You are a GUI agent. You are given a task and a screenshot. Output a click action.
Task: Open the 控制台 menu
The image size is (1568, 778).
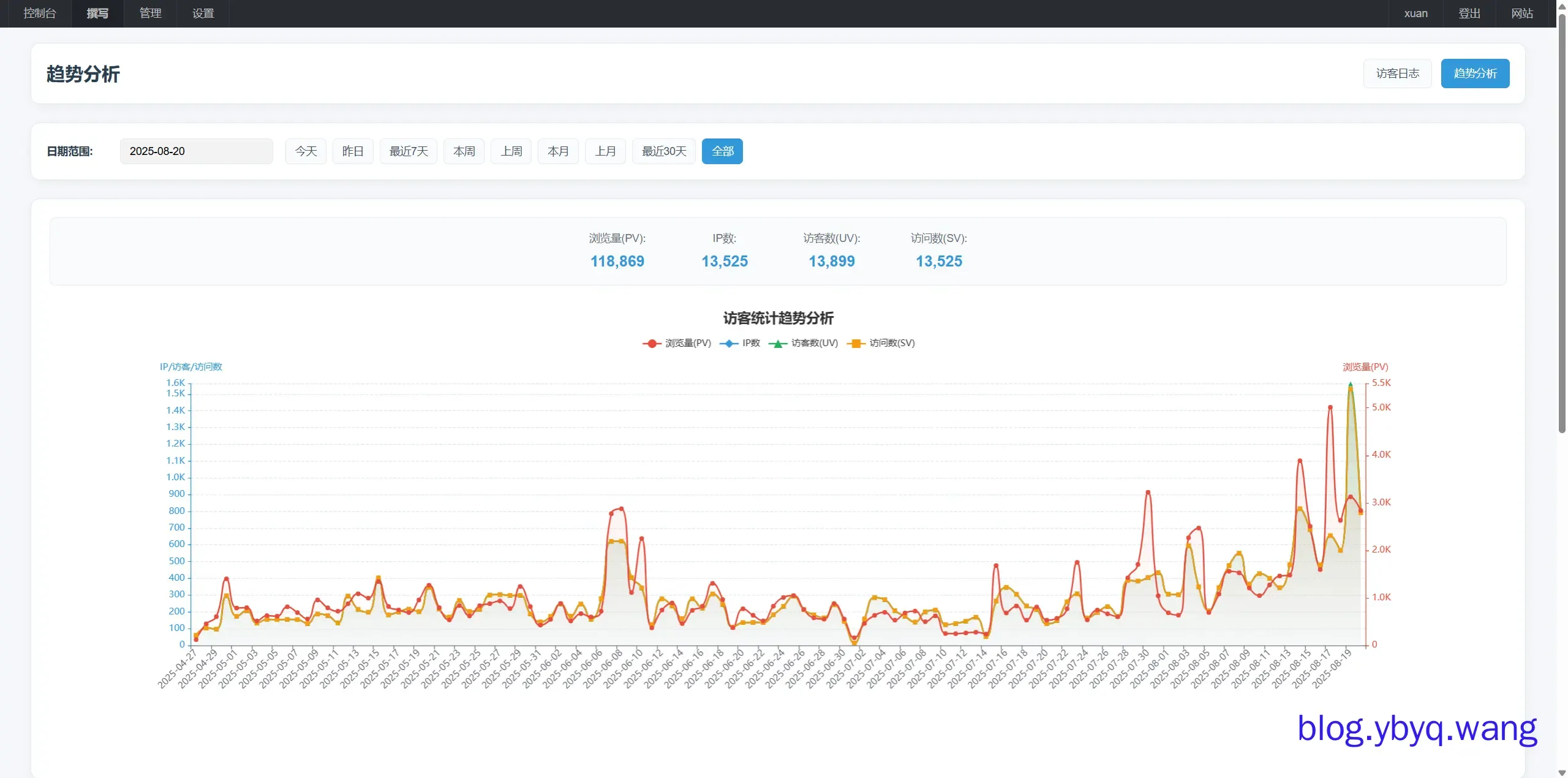point(39,13)
